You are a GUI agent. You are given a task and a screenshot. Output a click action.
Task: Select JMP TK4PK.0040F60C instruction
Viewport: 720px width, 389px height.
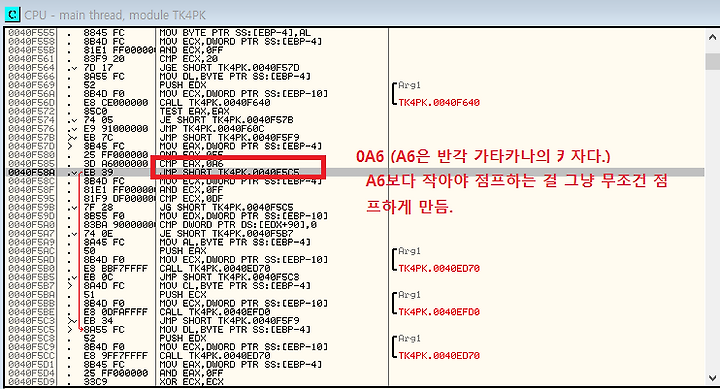click(212, 129)
